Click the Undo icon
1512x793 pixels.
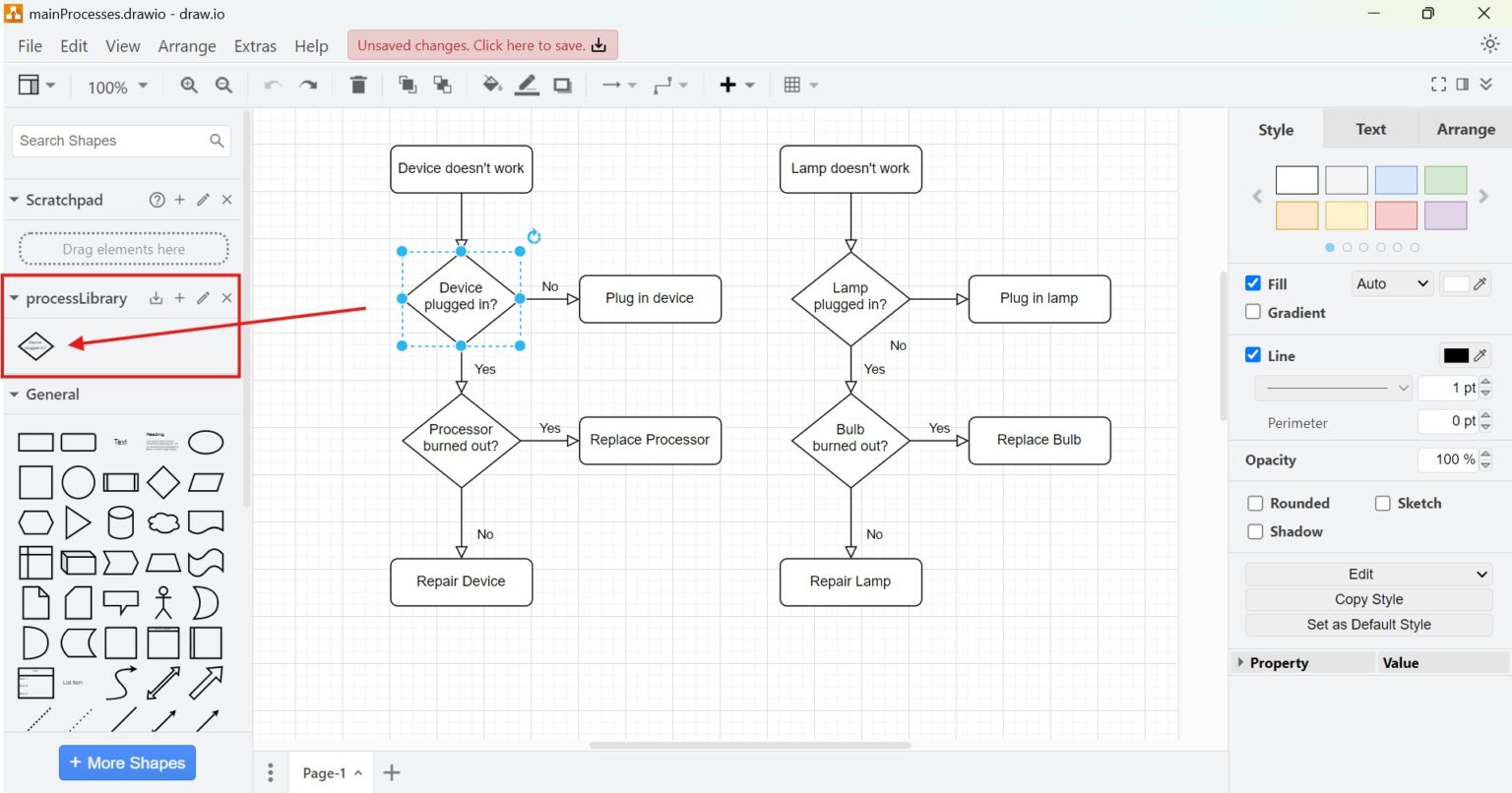click(273, 85)
